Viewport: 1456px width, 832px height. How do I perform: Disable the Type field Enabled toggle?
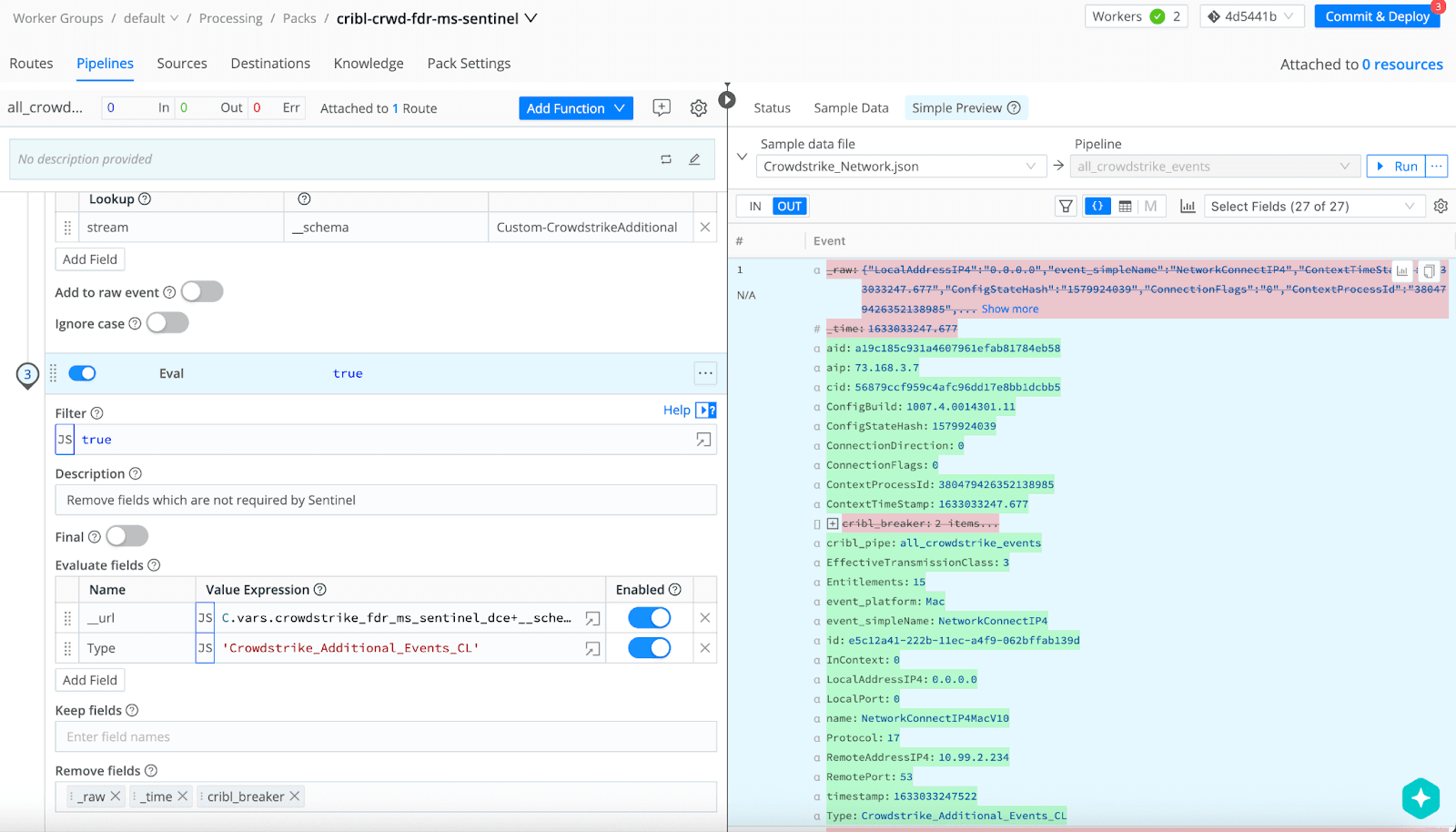649,648
